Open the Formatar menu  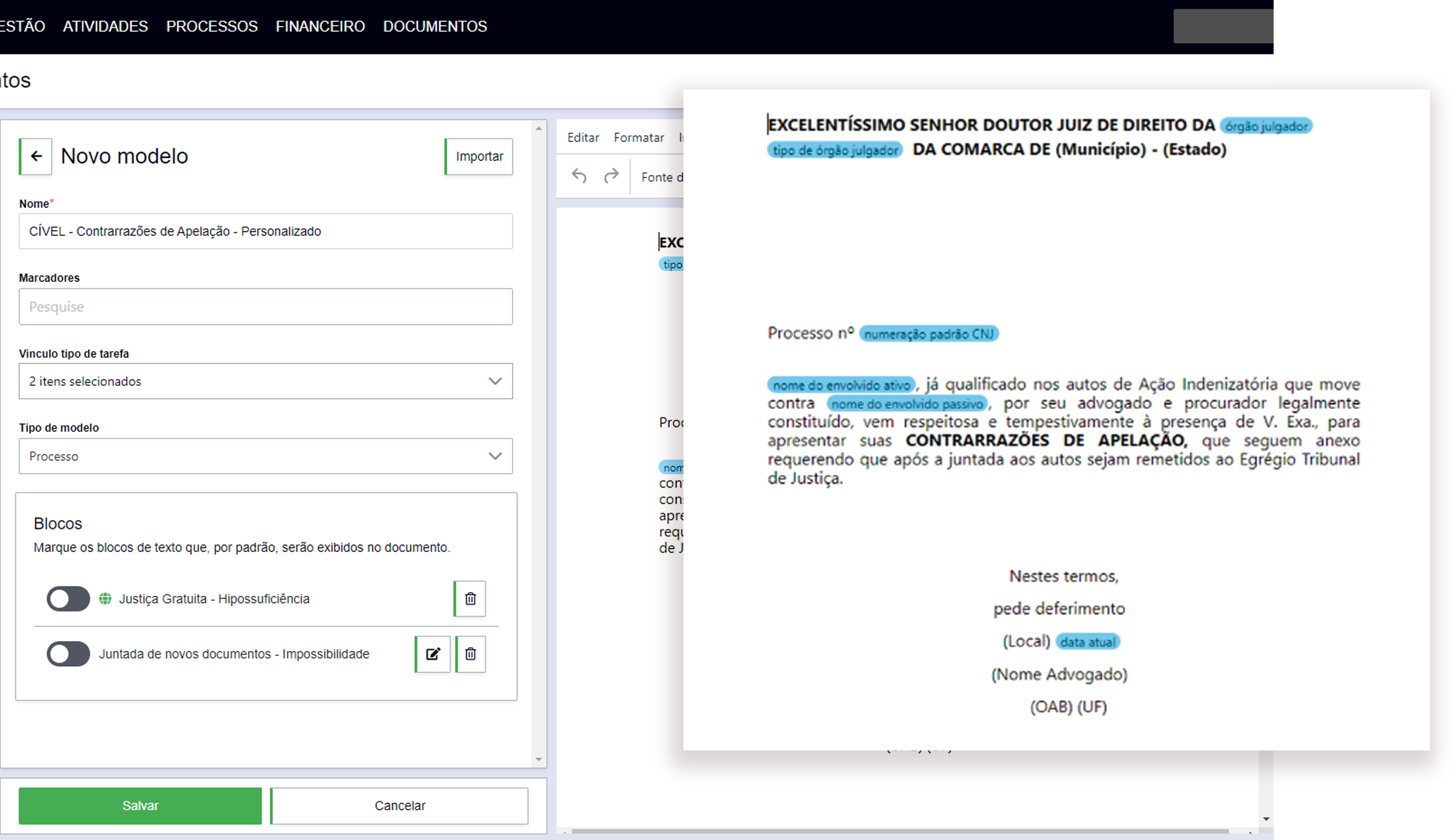[639, 137]
